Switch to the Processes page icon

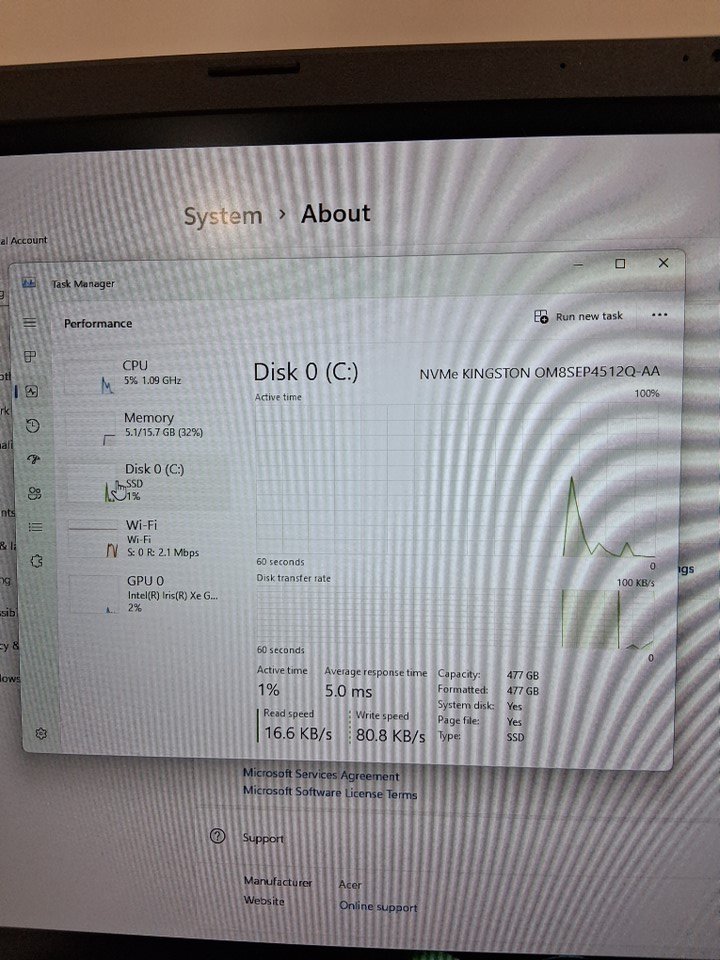[x=31, y=356]
